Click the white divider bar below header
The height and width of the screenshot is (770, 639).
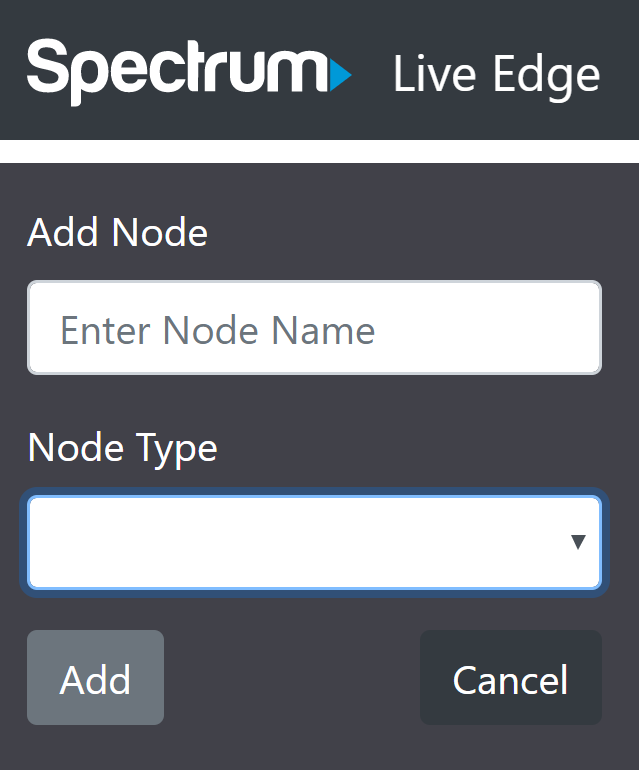[319, 151]
